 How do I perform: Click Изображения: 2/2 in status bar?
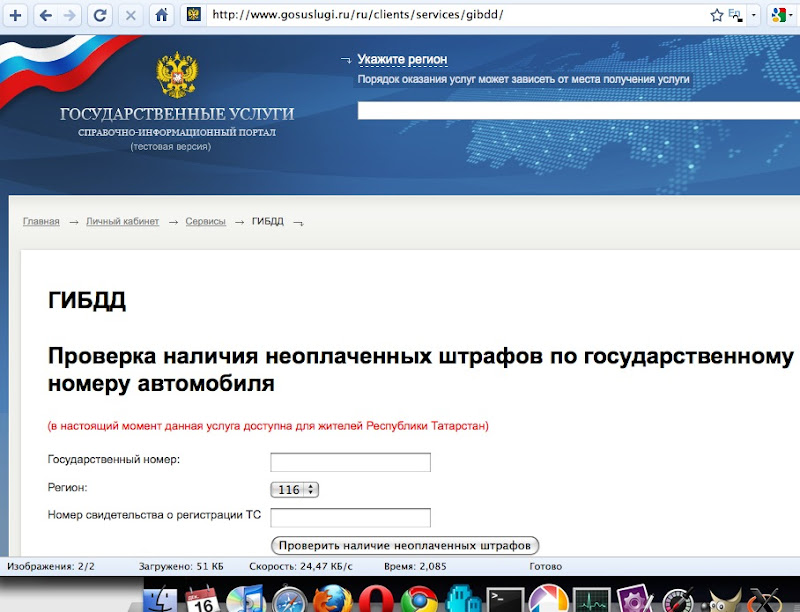click(51, 566)
